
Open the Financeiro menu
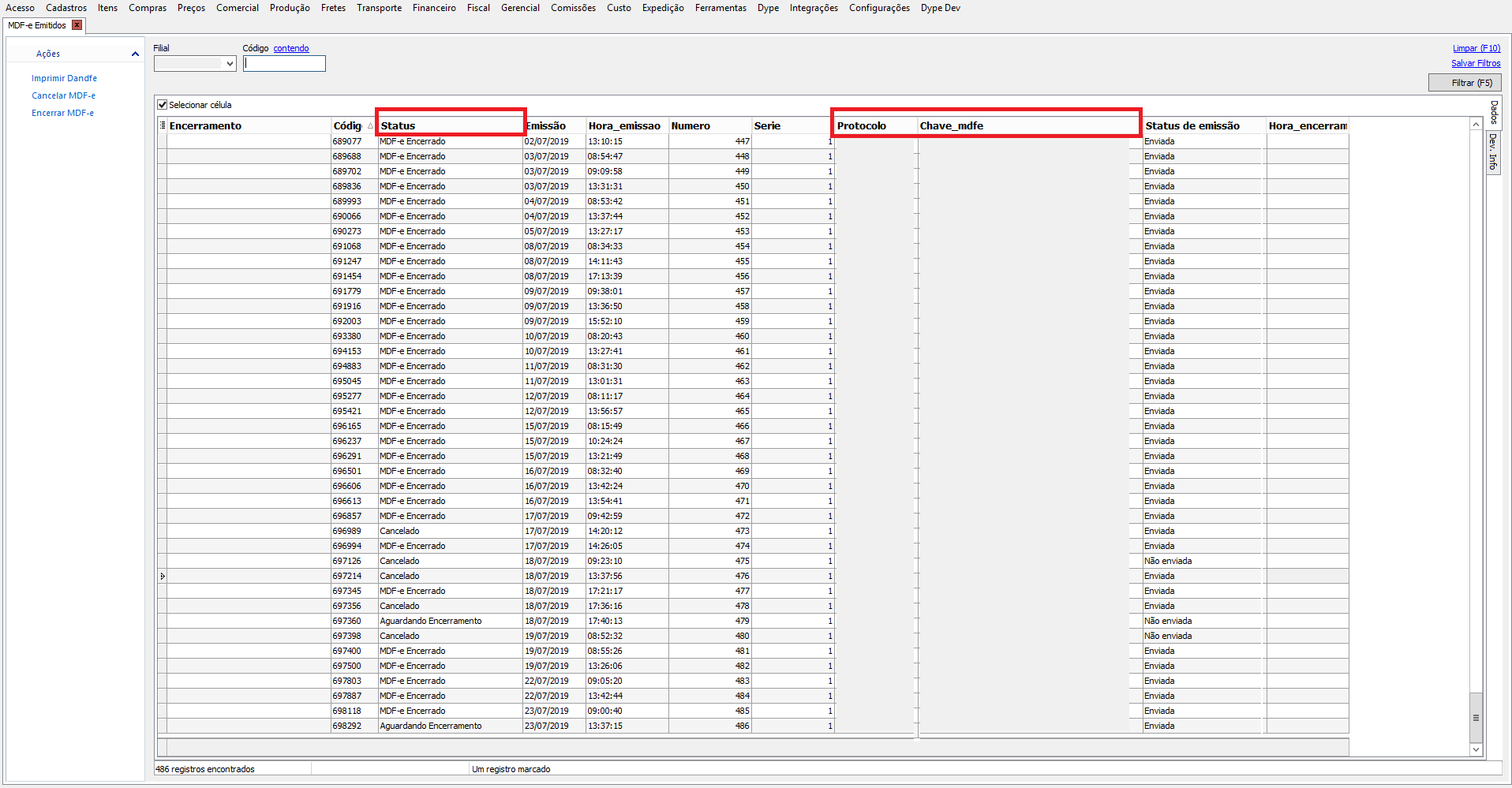[x=434, y=8]
